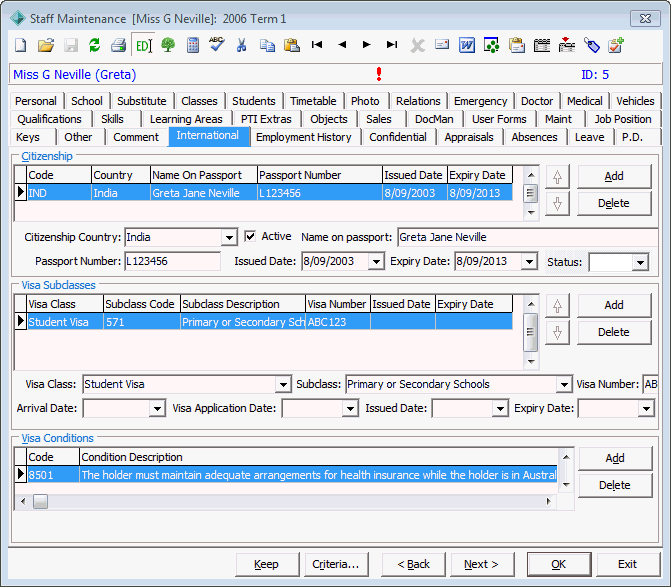Click the calculator toolbar icon
Image resolution: width=671 pixels, height=587 pixels.
(x=193, y=45)
